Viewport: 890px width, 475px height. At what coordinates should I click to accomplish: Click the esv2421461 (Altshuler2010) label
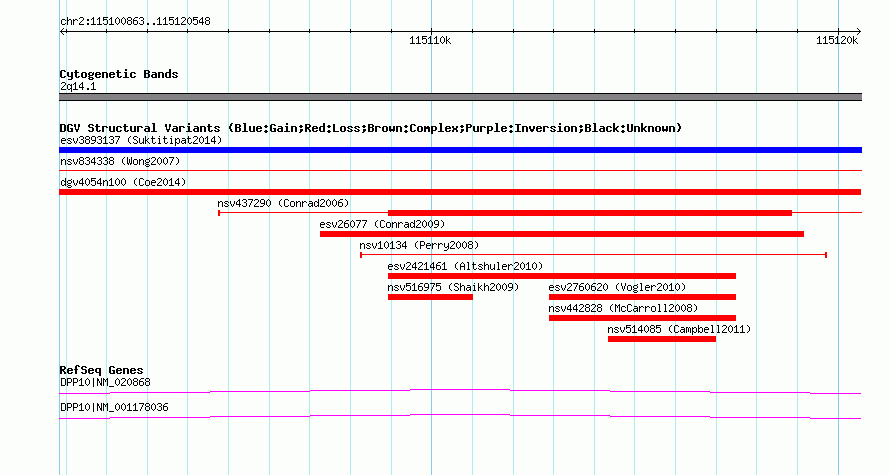pos(465,266)
